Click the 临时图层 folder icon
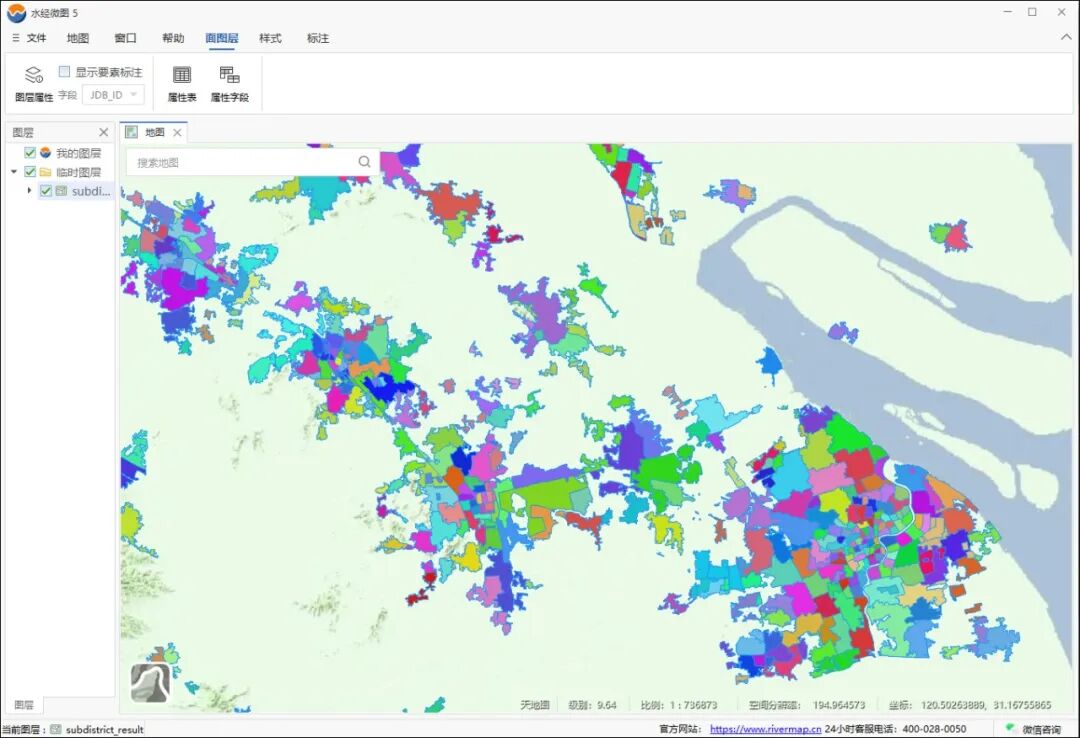Screen dimensions: 1080x738 point(45,172)
